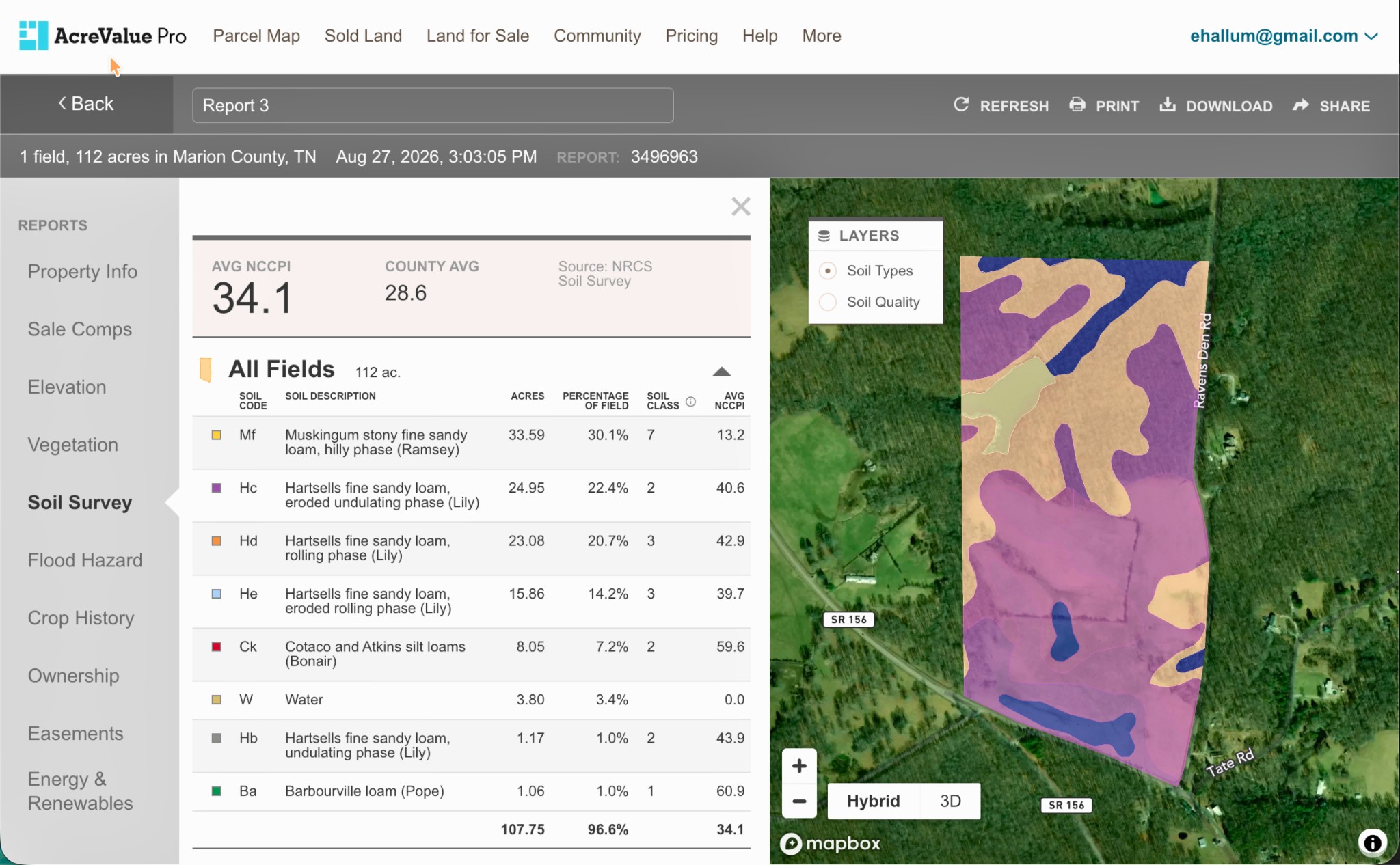
Task: Open the Property Info report
Action: click(83, 271)
